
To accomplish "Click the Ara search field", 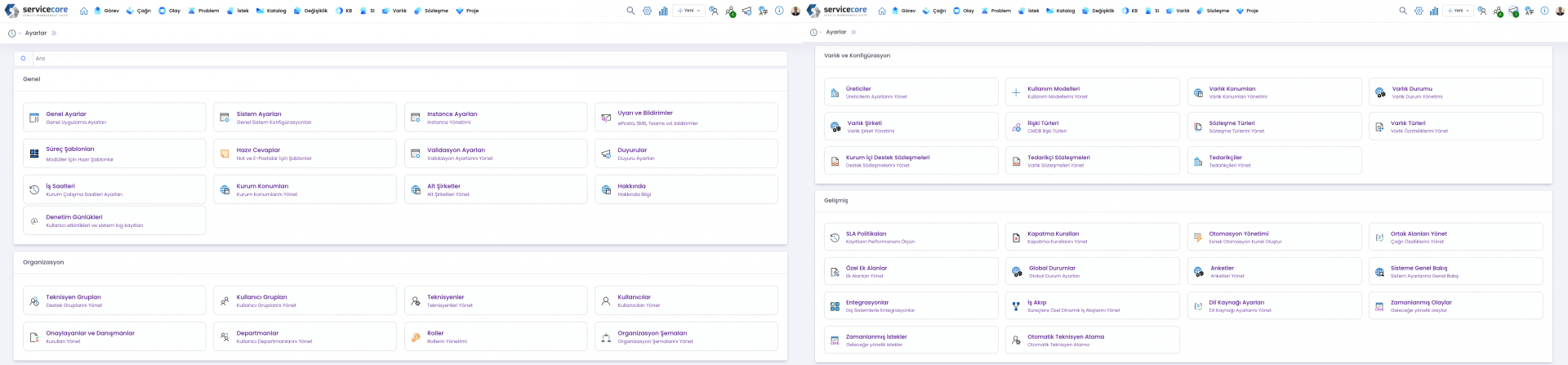I will (408, 59).
